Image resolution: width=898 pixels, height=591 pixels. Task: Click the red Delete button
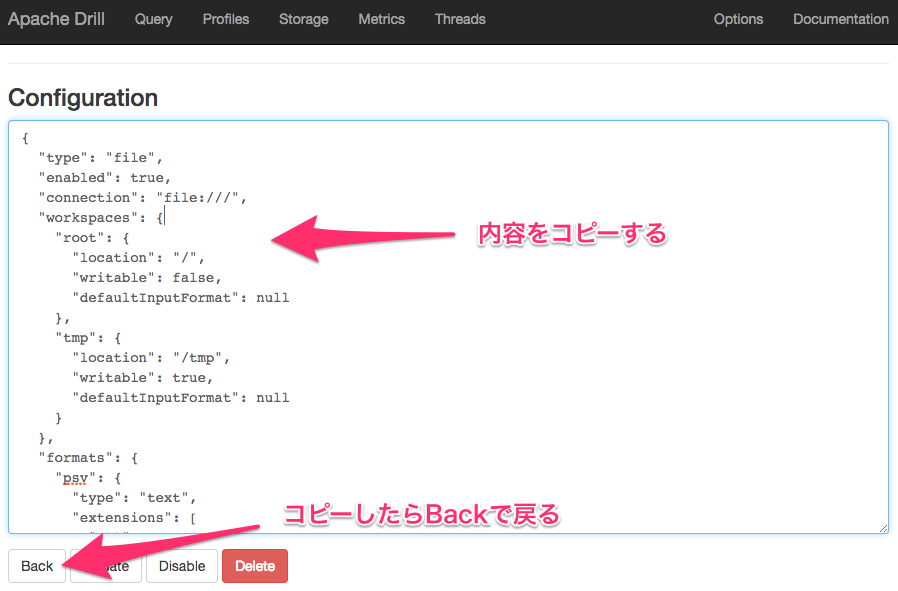(x=255, y=566)
